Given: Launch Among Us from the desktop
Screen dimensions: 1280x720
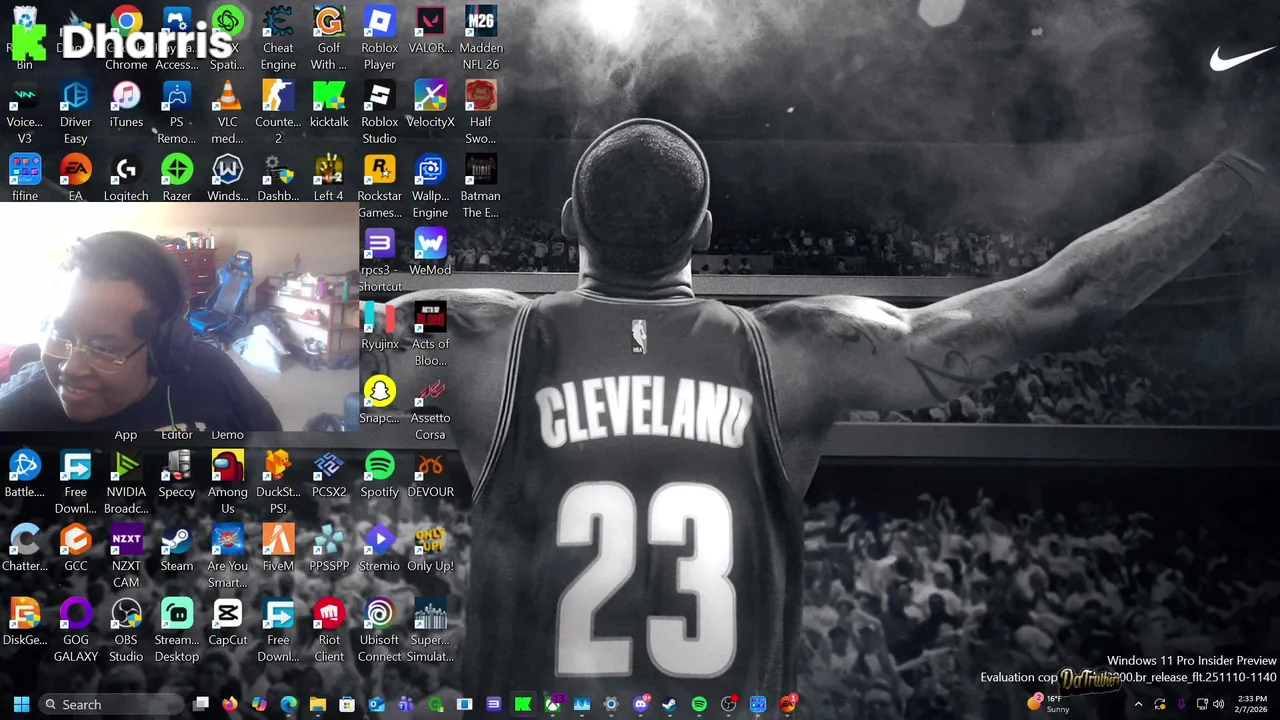Looking at the screenshot, I should pos(228,482).
